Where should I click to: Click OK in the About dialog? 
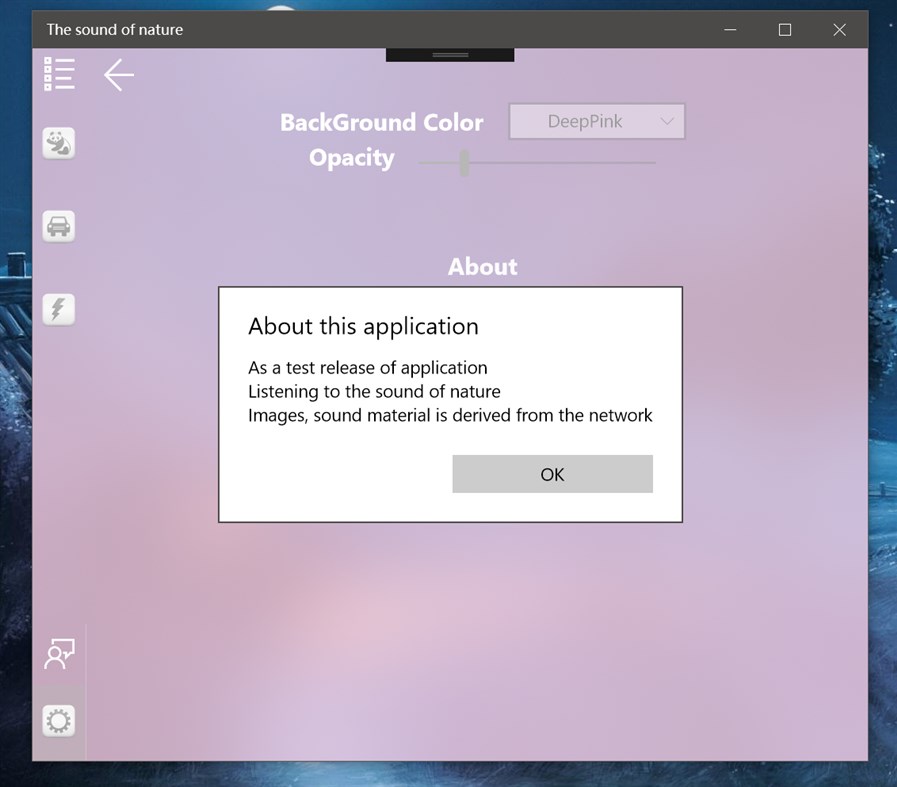pos(552,474)
